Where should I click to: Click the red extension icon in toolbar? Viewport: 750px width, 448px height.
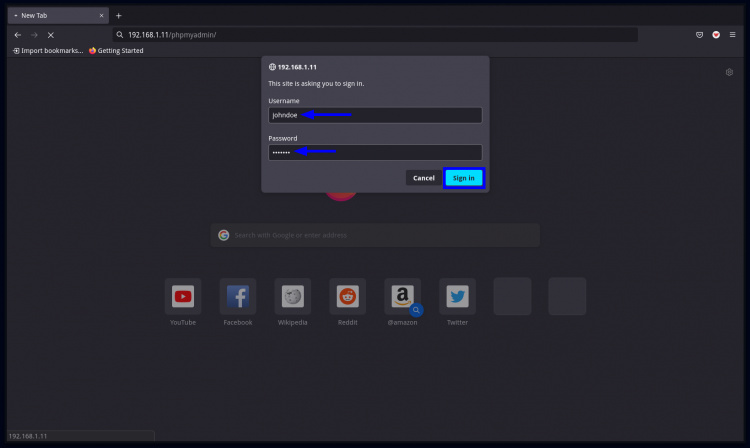pos(716,35)
